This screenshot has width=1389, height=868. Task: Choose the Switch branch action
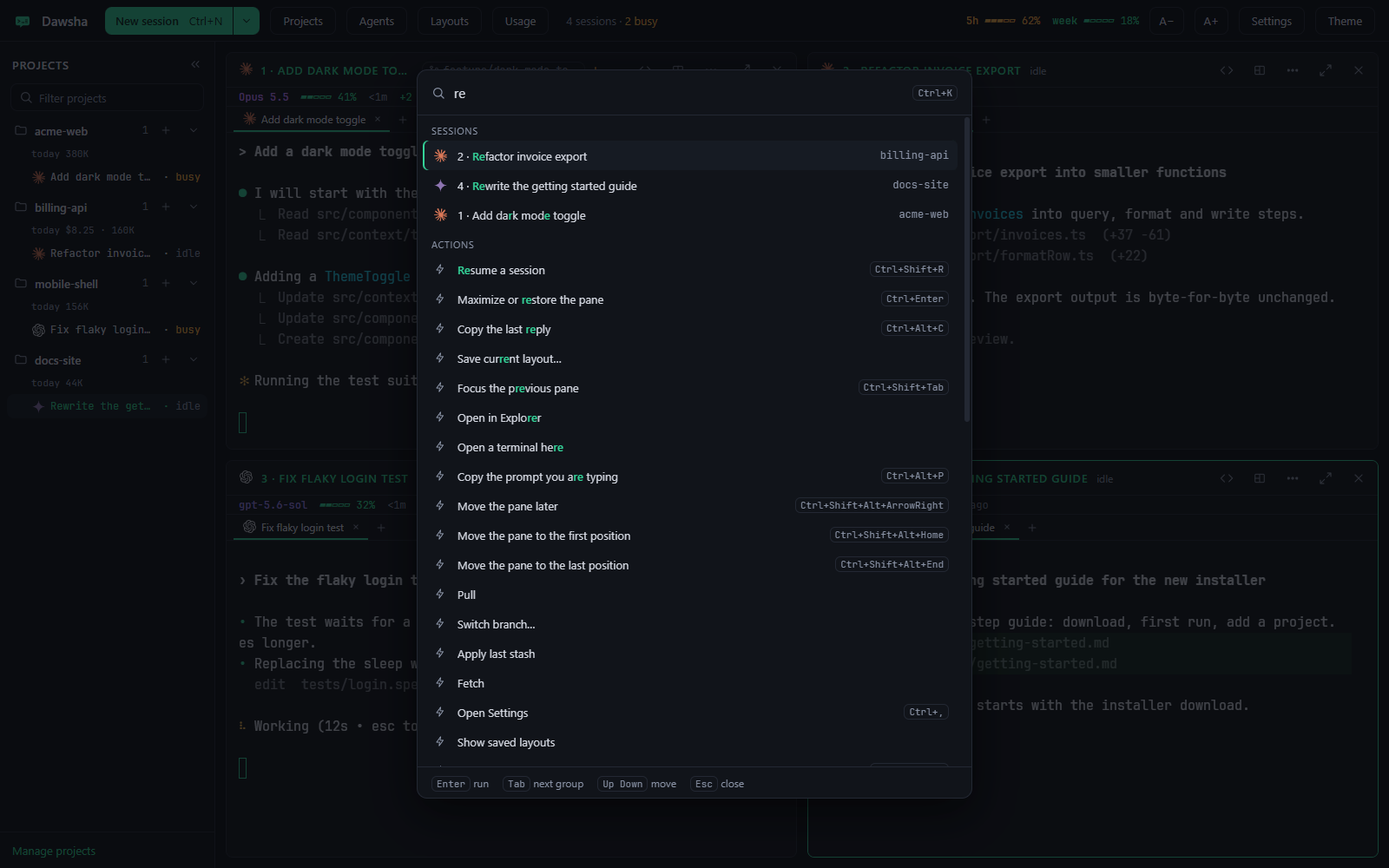point(690,624)
